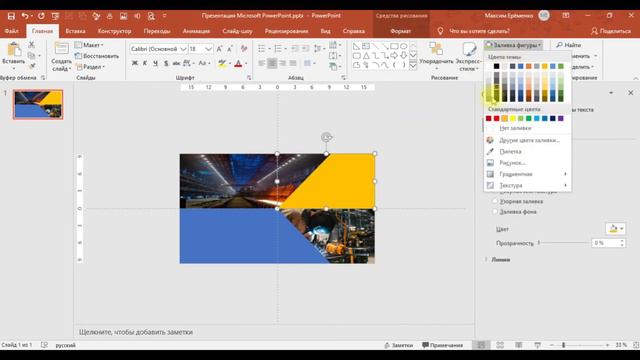Apply strikethrough abc formatting
Viewport: 640px width, 360px height.
pyautogui.click(x=176, y=63)
